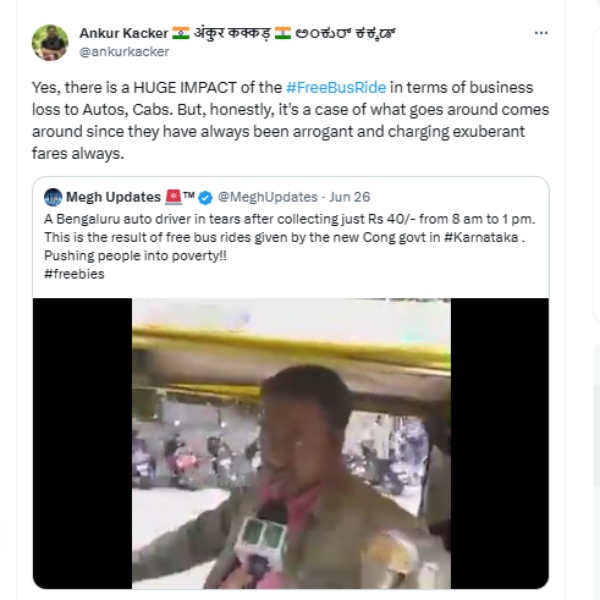Open the three-dot more options menu

coord(541,33)
